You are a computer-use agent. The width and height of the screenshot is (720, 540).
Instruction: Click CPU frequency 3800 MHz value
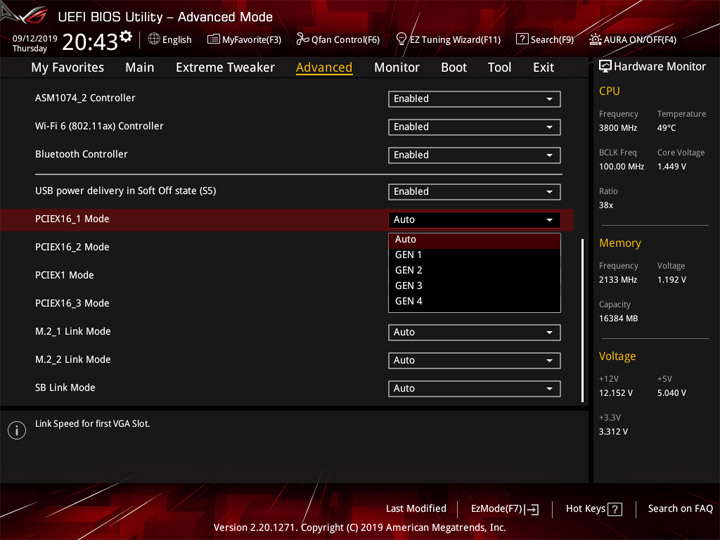[x=618, y=128]
